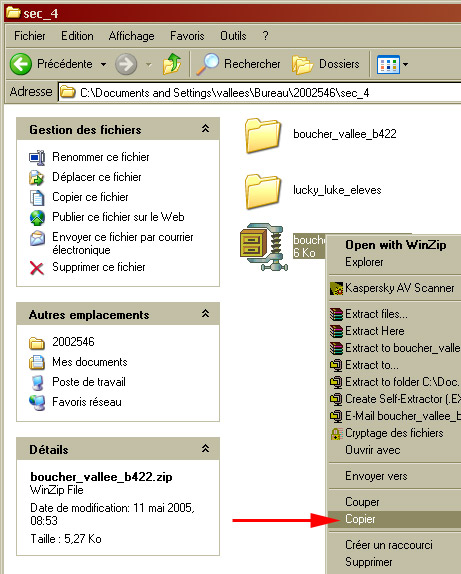Go to Mes documents location
Image resolution: width=461 pixels, height=574 pixels.
click(x=90, y=362)
